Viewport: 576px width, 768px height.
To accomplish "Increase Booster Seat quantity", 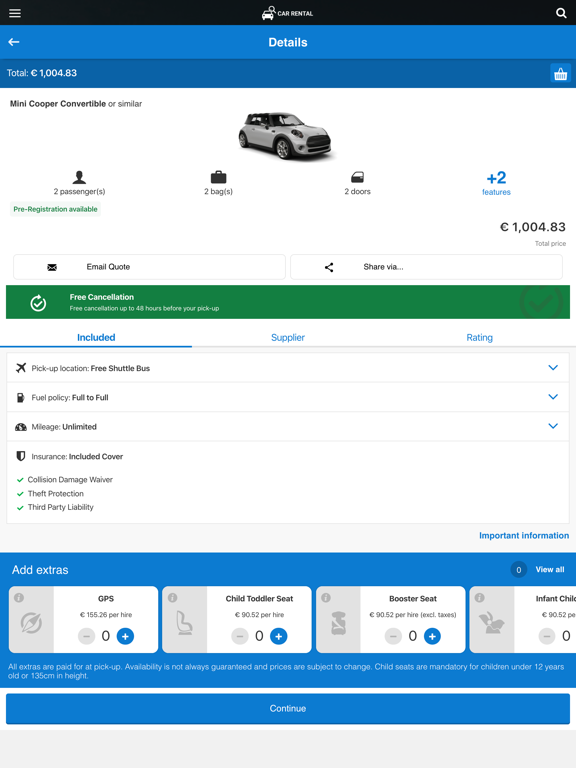I will click(x=432, y=636).
